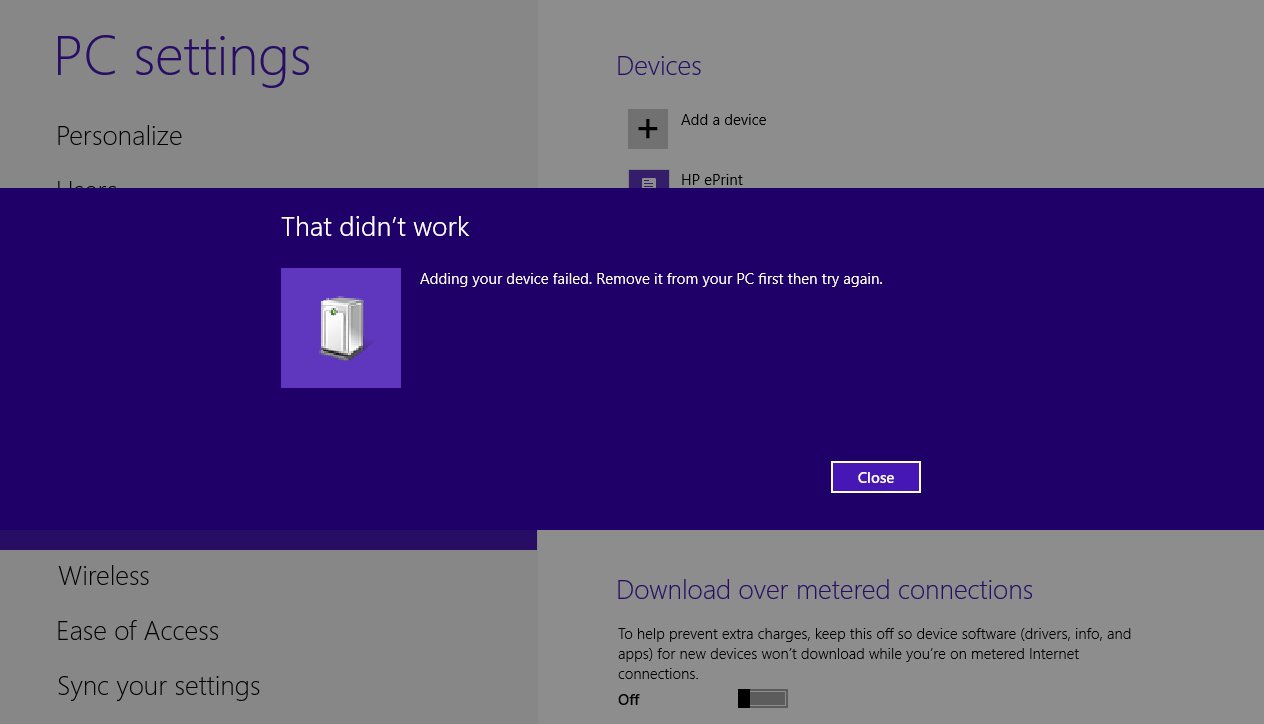Open the Personalize settings category
This screenshot has height=724, width=1264.
point(119,136)
